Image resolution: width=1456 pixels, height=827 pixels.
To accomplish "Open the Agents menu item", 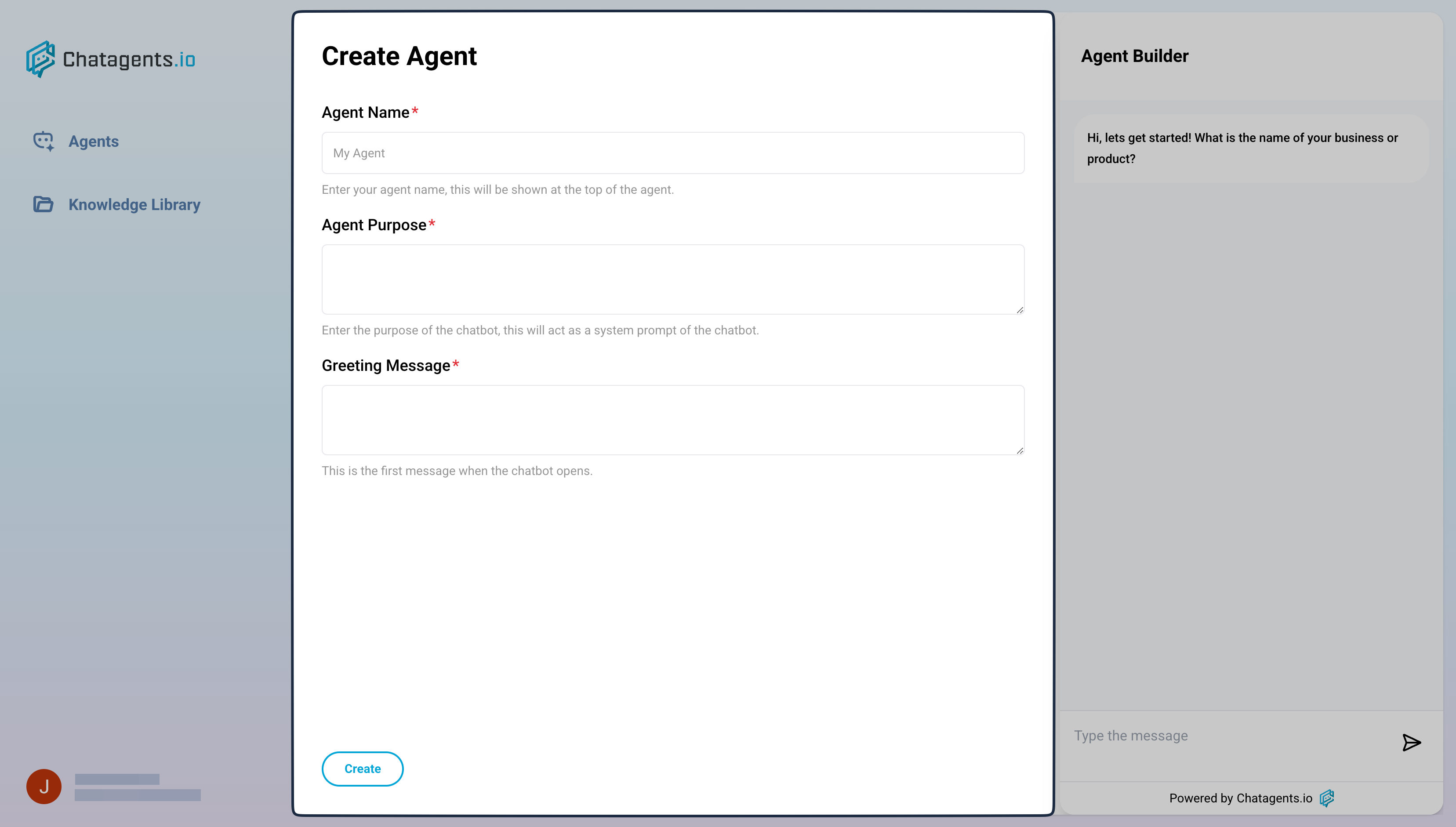I will pos(93,141).
